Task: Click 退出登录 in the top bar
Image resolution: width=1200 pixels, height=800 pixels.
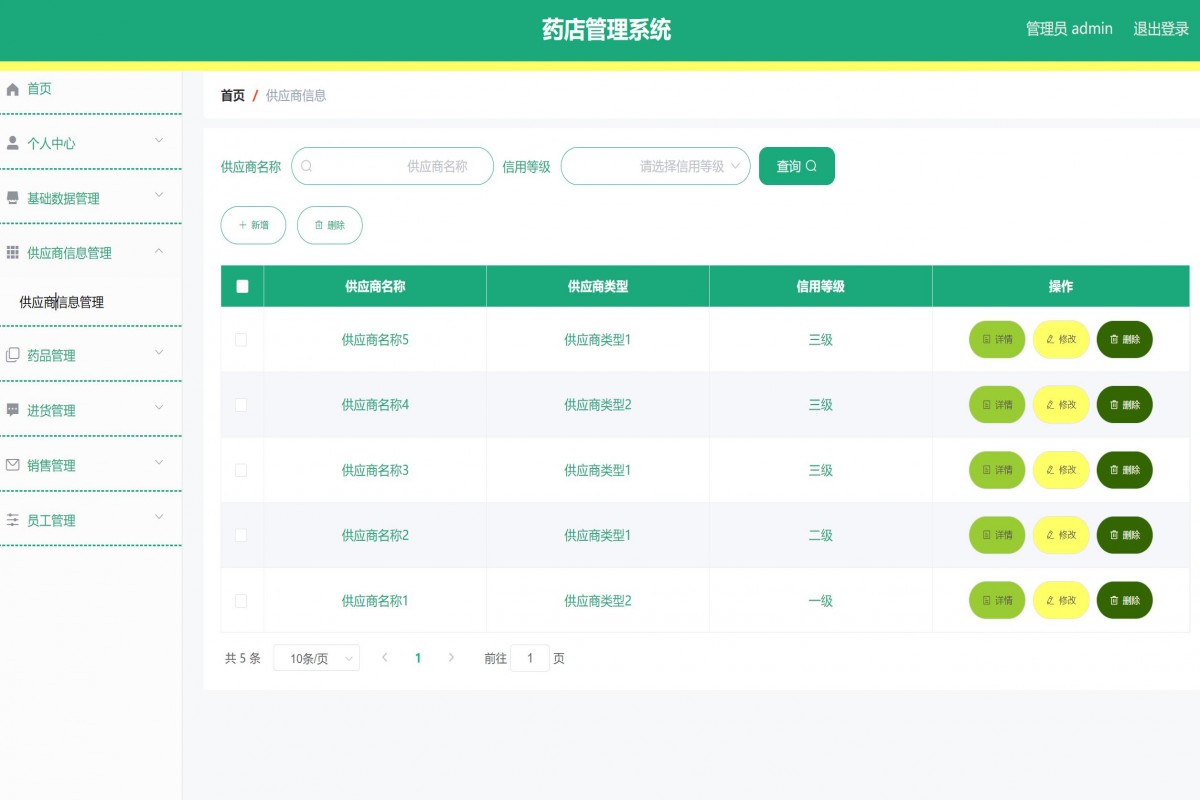Action: coord(1160,29)
